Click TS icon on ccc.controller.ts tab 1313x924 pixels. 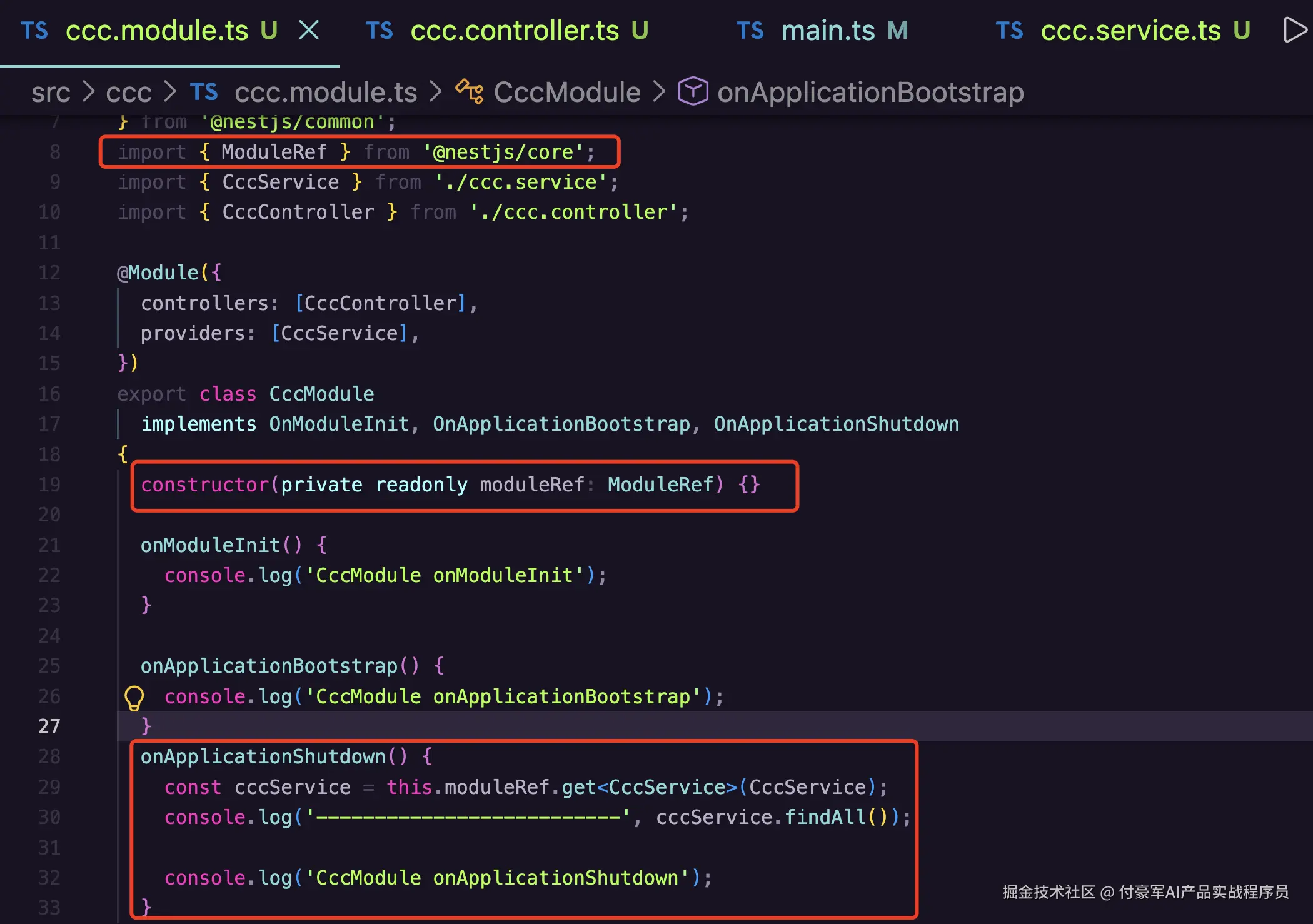pos(379,31)
